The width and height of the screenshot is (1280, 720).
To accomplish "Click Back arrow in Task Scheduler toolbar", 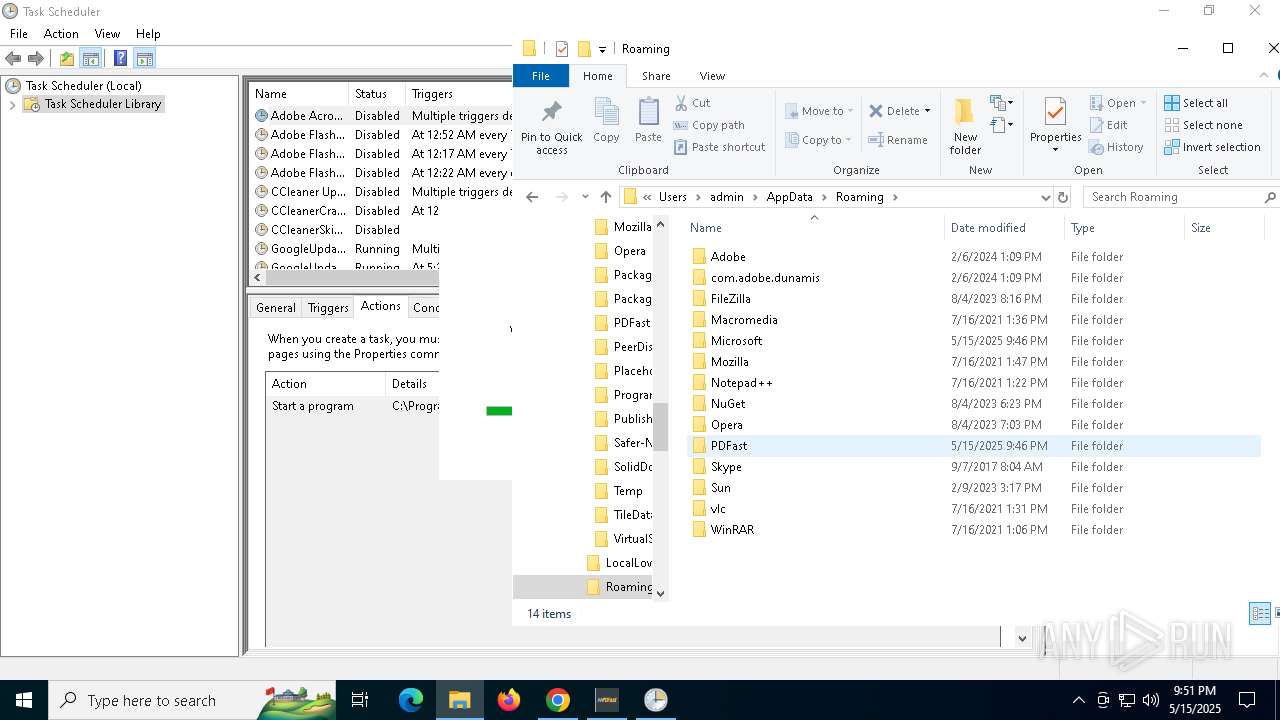I will [14, 59].
